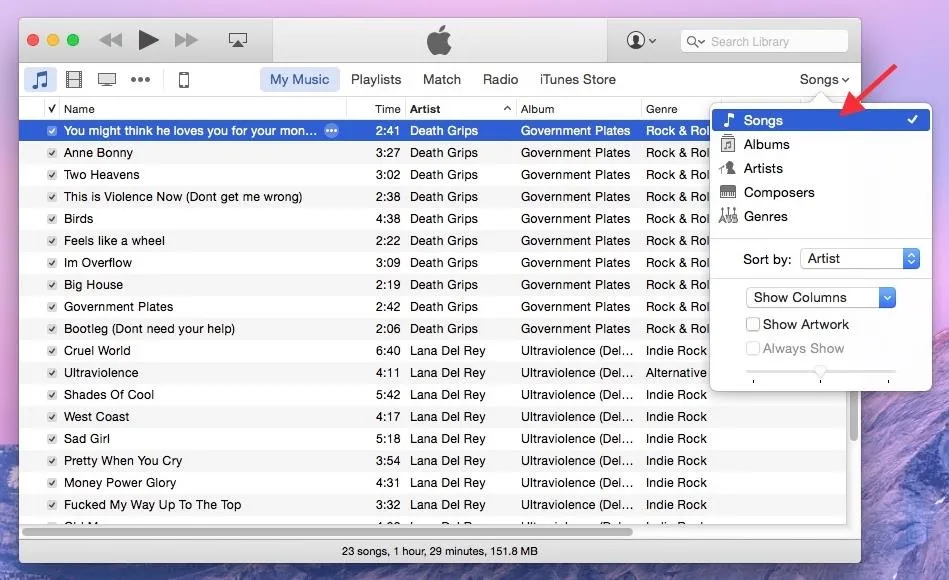
Task: Toggle the checkmark column header
Action: 52,109
